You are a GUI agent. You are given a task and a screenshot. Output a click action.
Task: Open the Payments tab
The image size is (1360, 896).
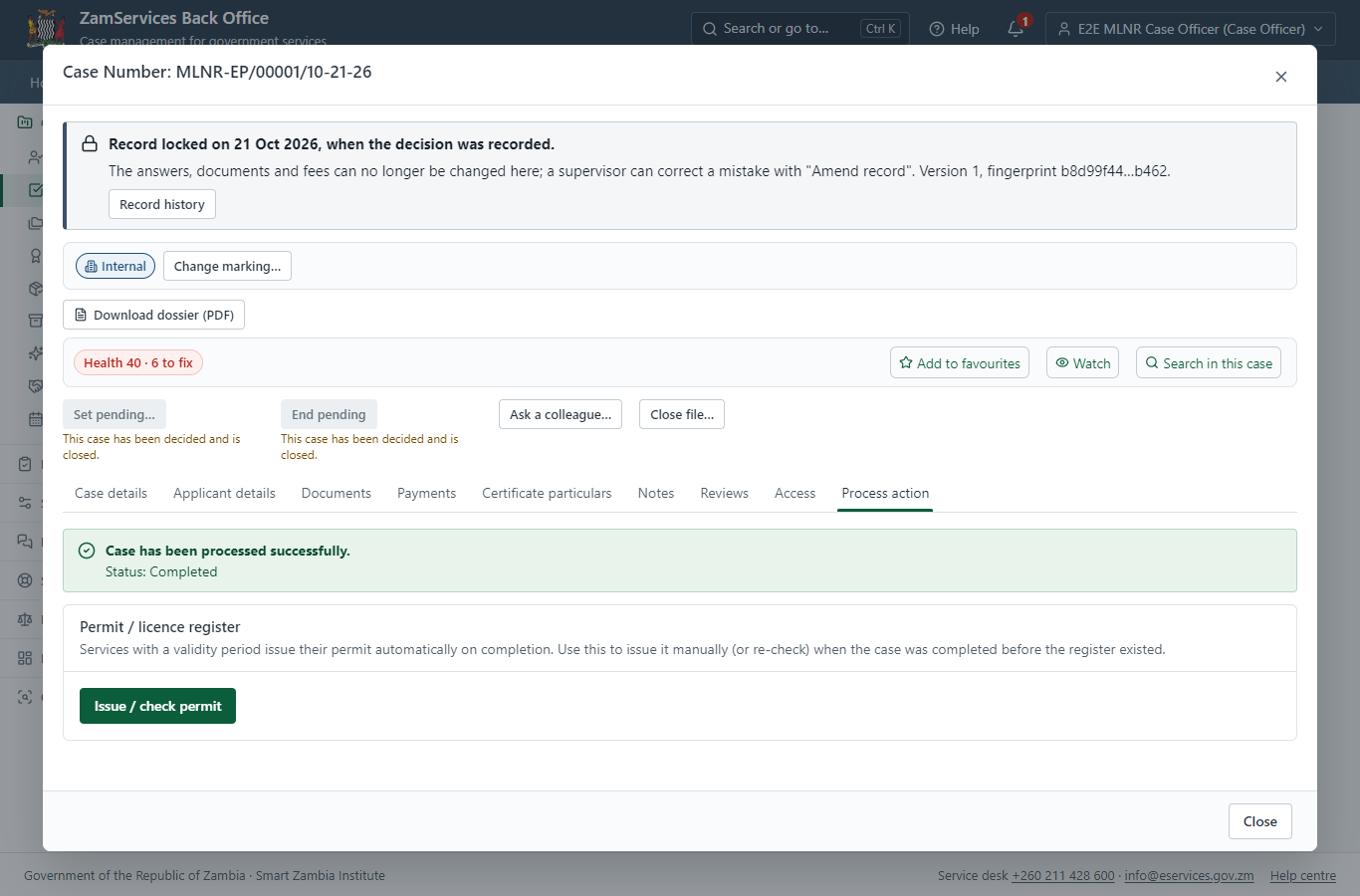tap(426, 493)
